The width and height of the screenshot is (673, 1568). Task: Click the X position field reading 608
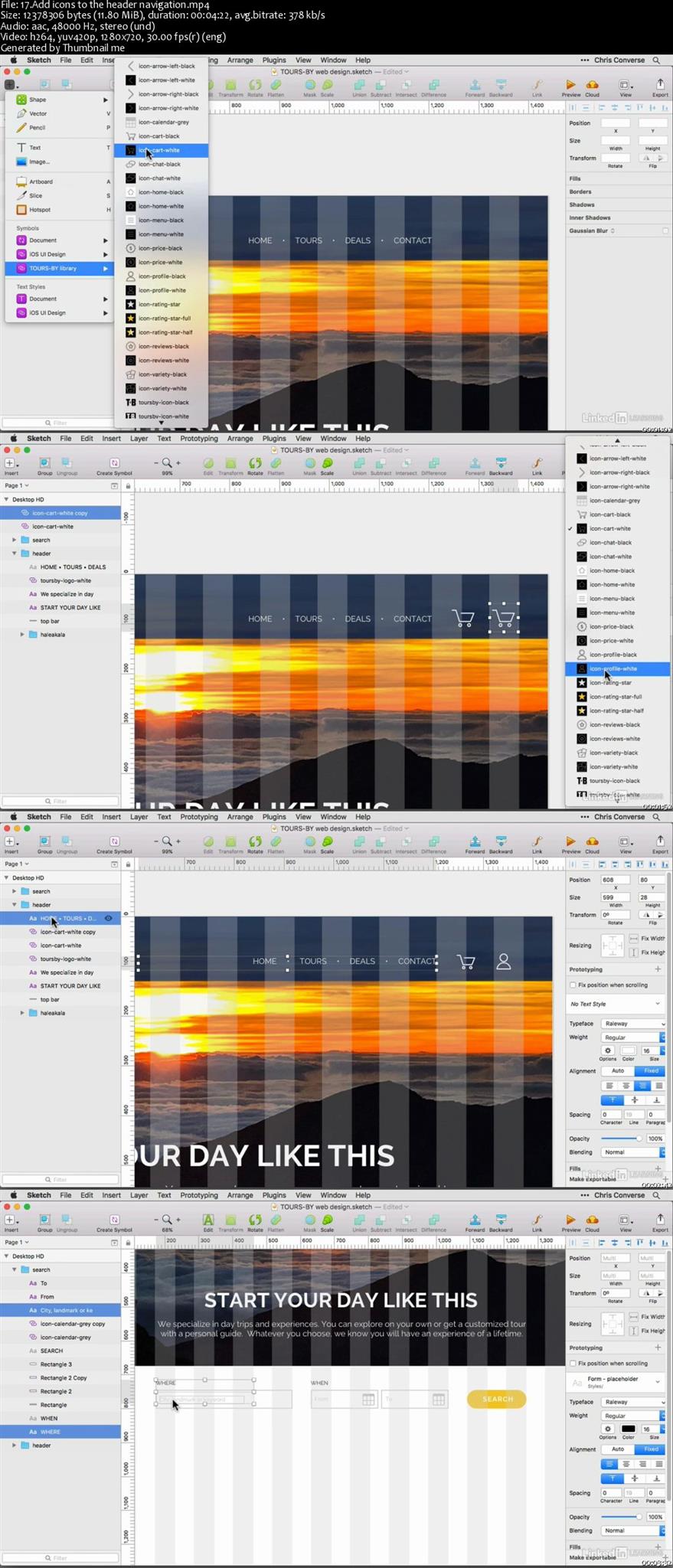click(x=616, y=880)
